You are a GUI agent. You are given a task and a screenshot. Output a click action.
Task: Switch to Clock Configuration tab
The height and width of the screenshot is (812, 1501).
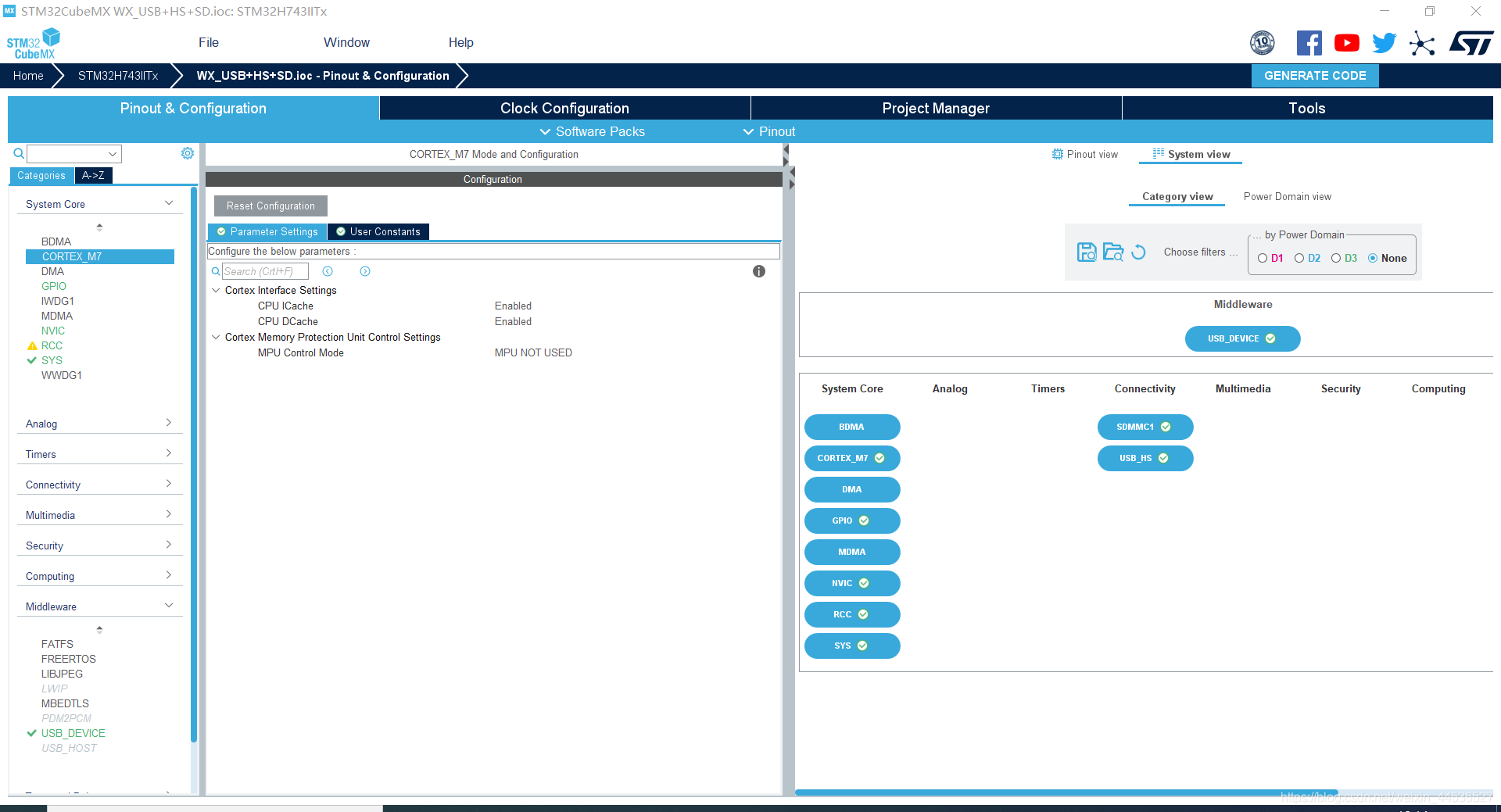(564, 108)
